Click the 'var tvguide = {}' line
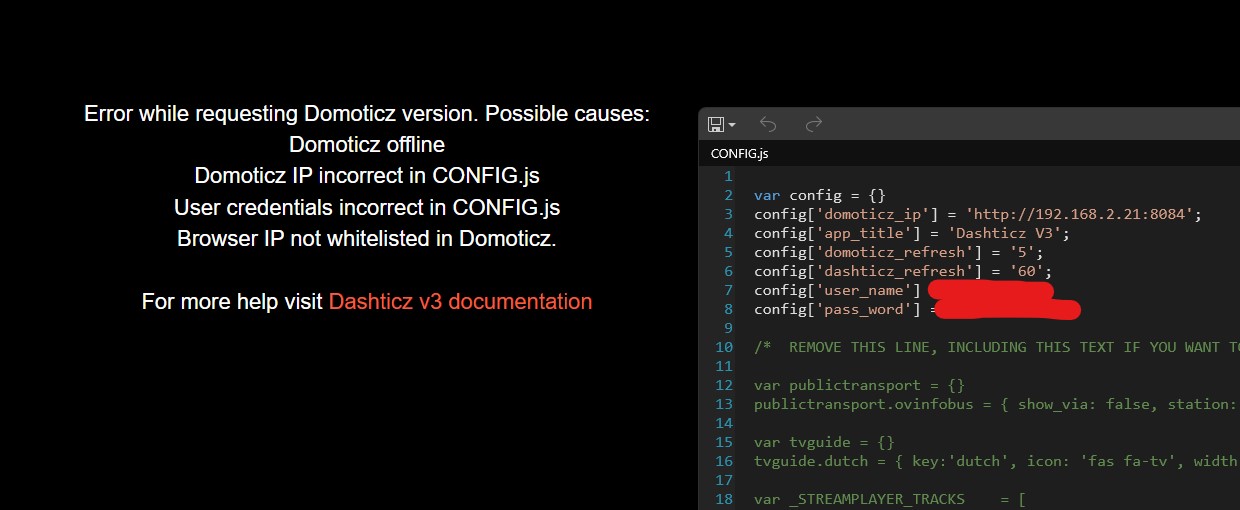The height and width of the screenshot is (510, 1240). pos(824,442)
